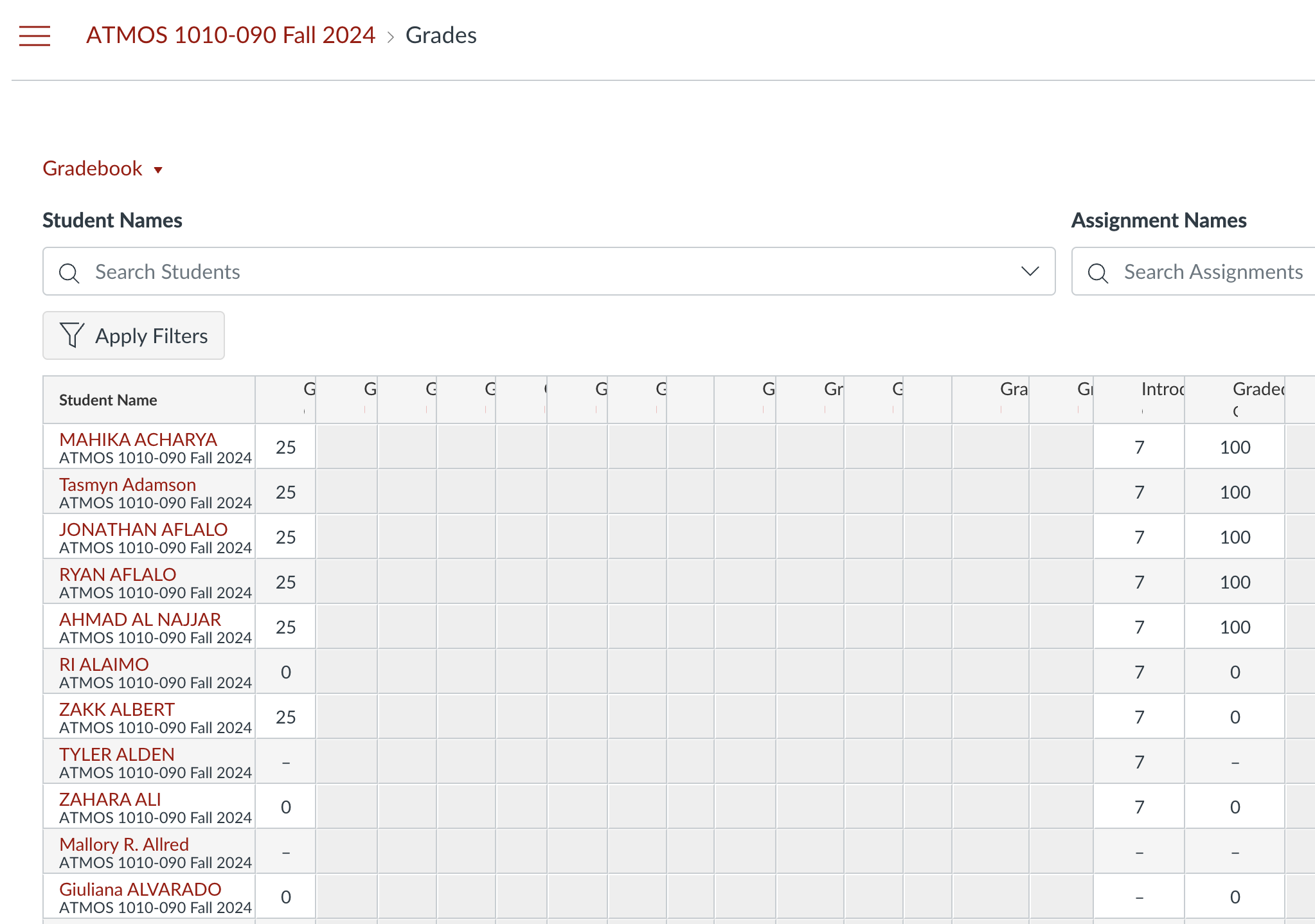Click the Search Students magnifier icon
The height and width of the screenshot is (924, 1315).
(69, 272)
